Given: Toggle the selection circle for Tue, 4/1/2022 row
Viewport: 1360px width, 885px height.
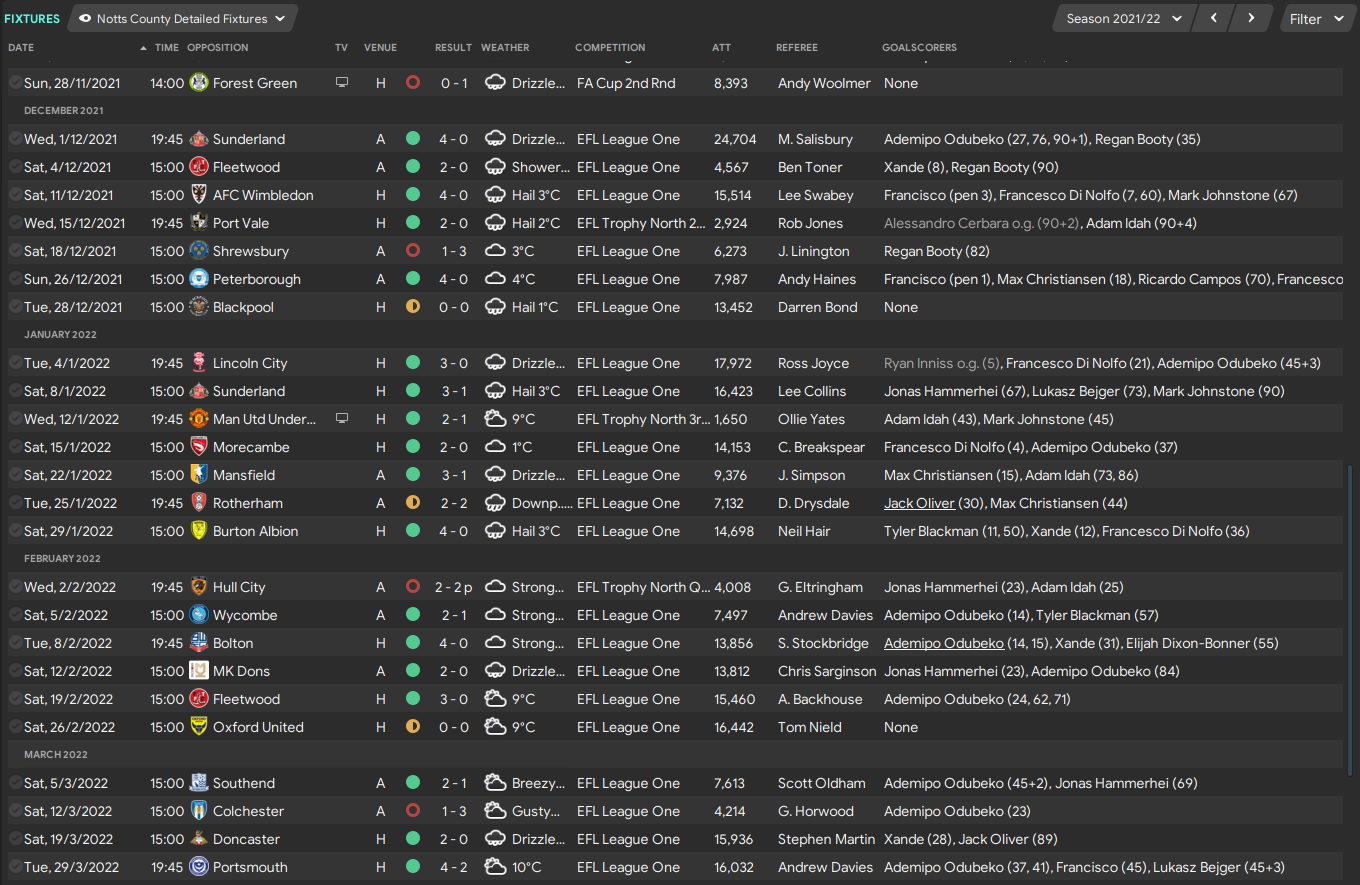Looking at the screenshot, I should click(15, 363).
